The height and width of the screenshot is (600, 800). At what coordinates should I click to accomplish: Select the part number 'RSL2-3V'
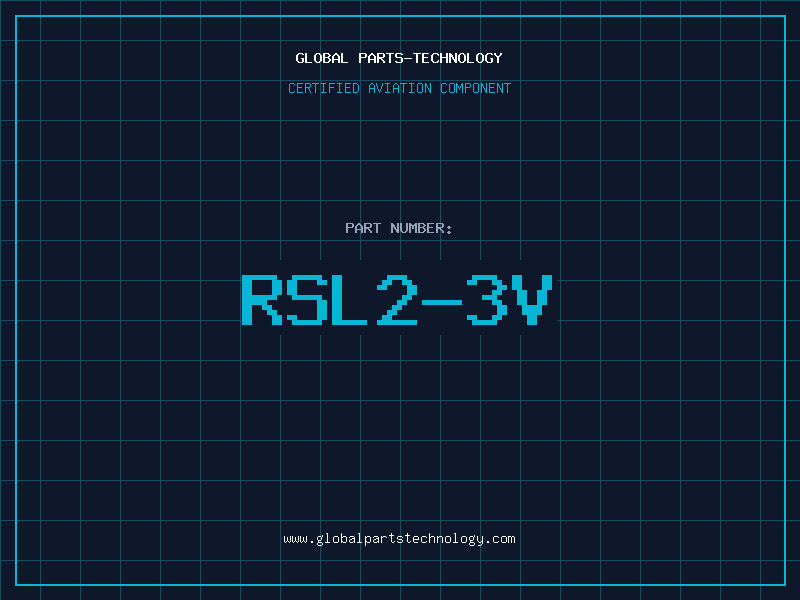(x=397, y=299)
